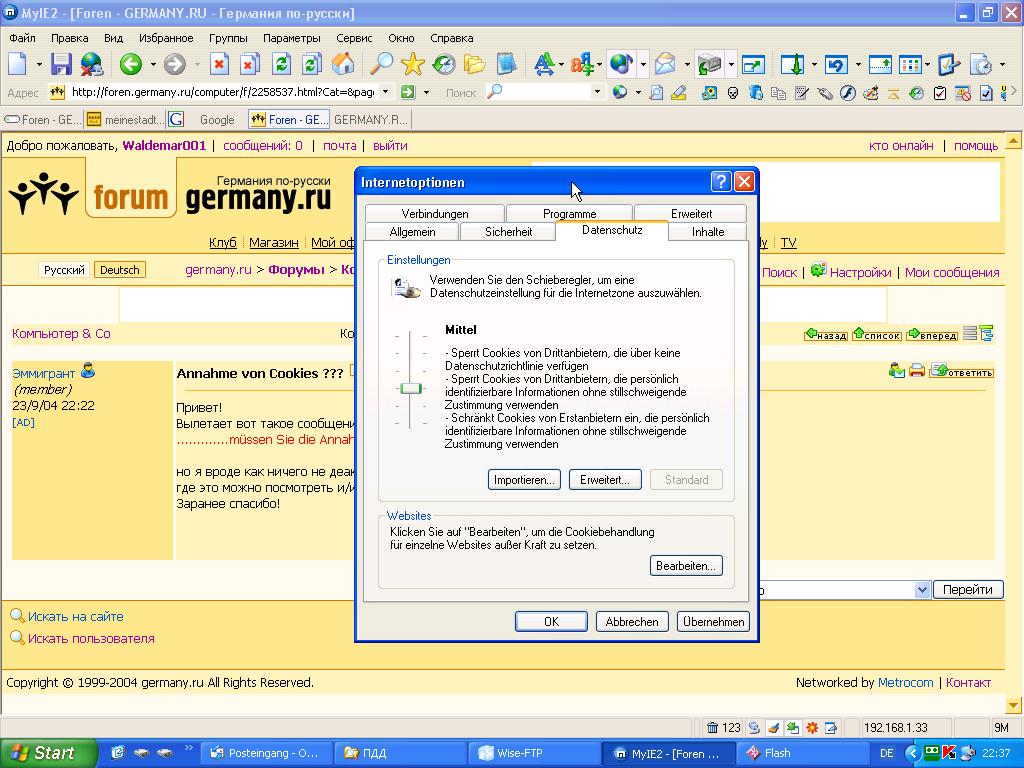
Task: Click the offline globe with red X
Action: click(x=91, y=64)
